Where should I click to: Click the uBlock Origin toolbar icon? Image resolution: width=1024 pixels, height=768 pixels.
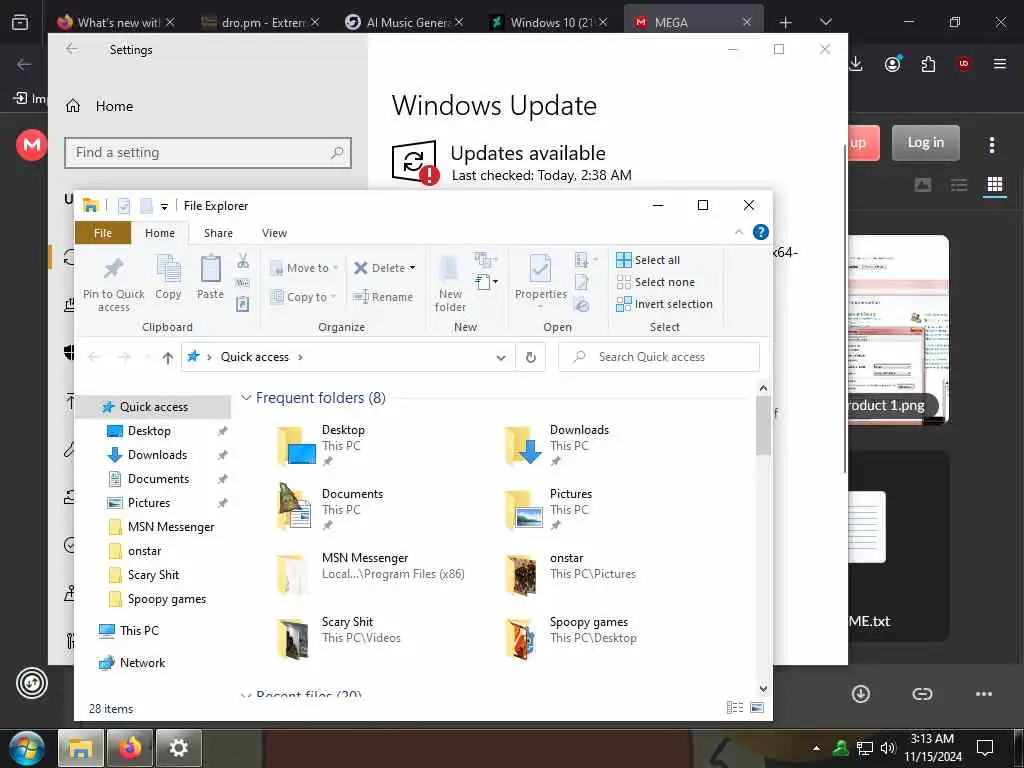coord(964,63)
